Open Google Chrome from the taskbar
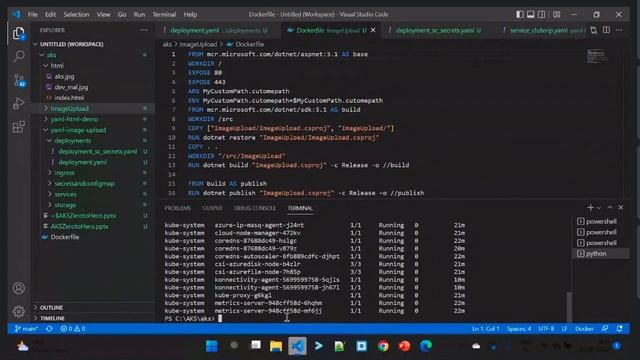The image size is (640, 360). coord(383,346)
